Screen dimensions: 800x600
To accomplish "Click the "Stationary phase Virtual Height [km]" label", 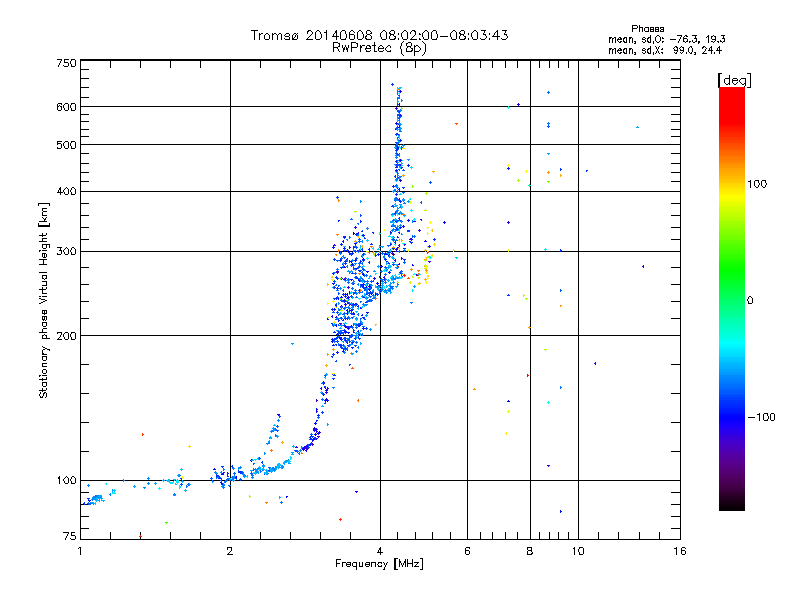I will (44, 301).
